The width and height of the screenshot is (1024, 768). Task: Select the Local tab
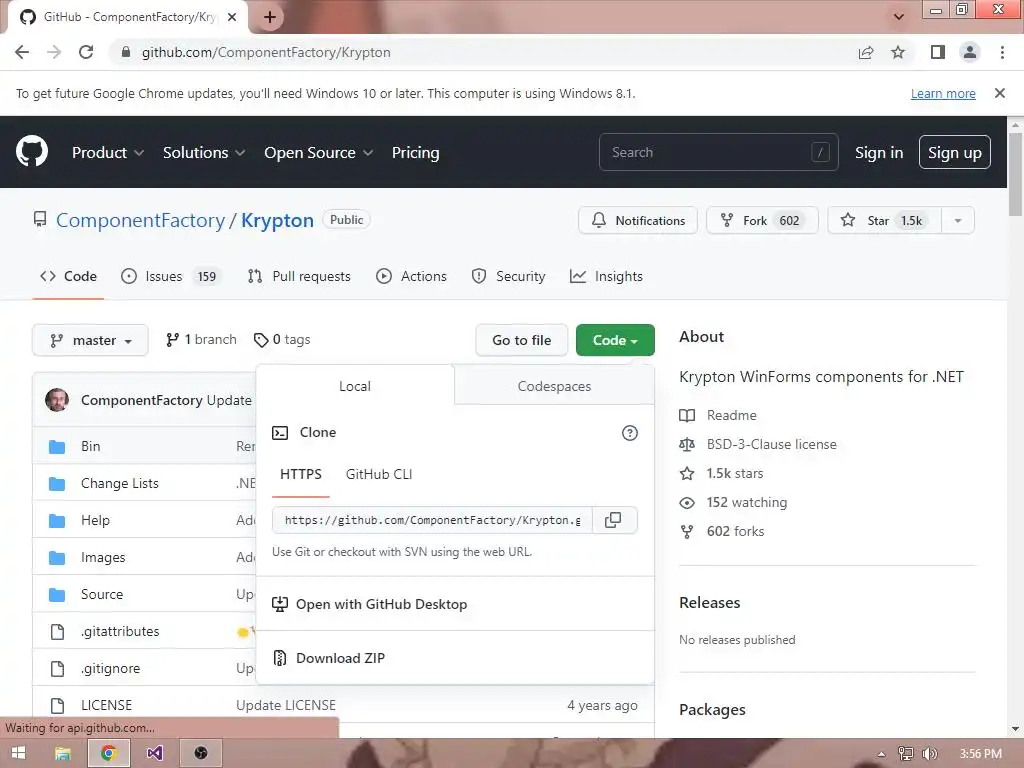click(x=355, y=386)
